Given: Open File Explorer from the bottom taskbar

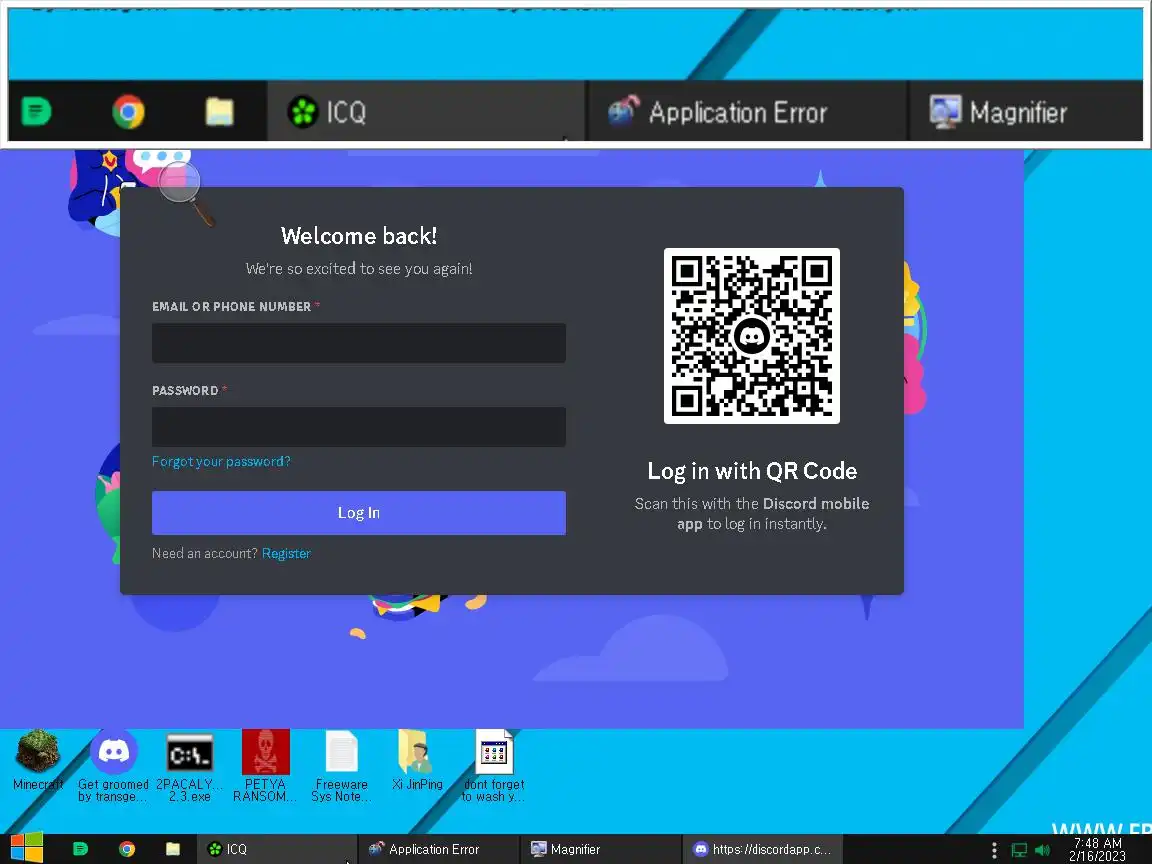Looking at the screenshot, I should [x=173, y=849].
